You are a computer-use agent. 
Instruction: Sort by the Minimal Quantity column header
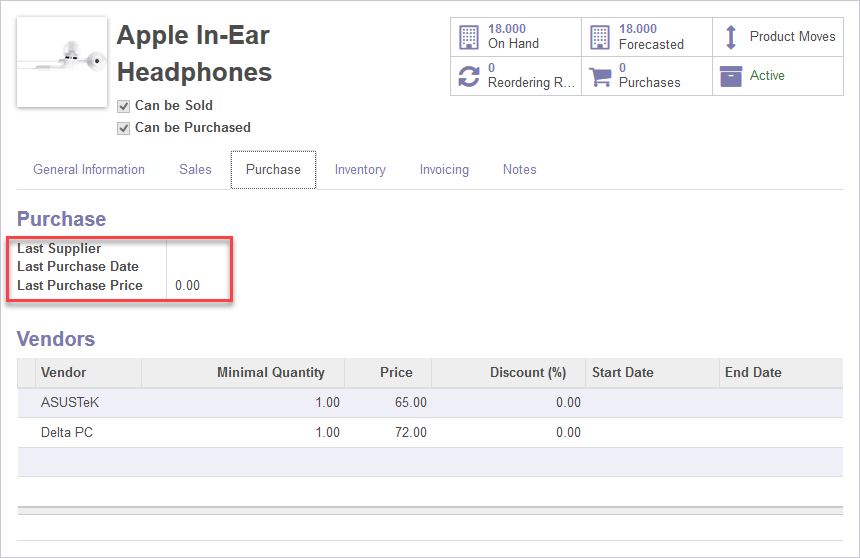tap(243, 373)
